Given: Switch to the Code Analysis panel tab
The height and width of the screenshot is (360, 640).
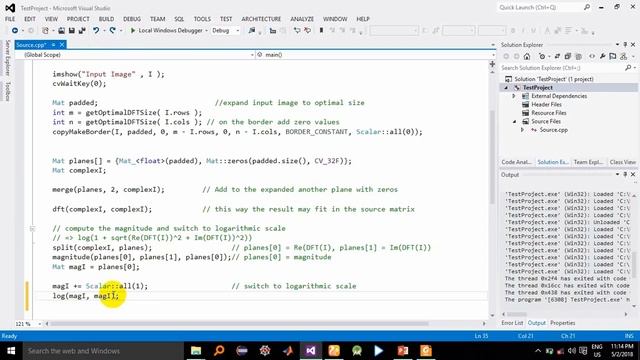Looking at the screenshot, I should point(516,162).
